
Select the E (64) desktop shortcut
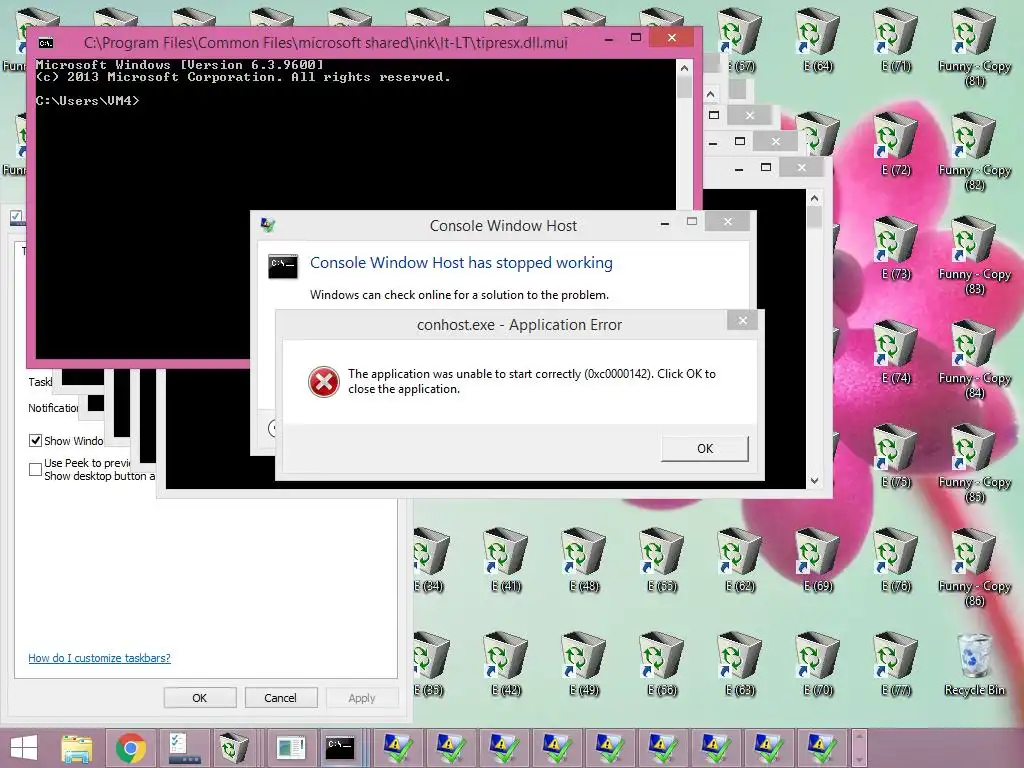tap(818, 40)
